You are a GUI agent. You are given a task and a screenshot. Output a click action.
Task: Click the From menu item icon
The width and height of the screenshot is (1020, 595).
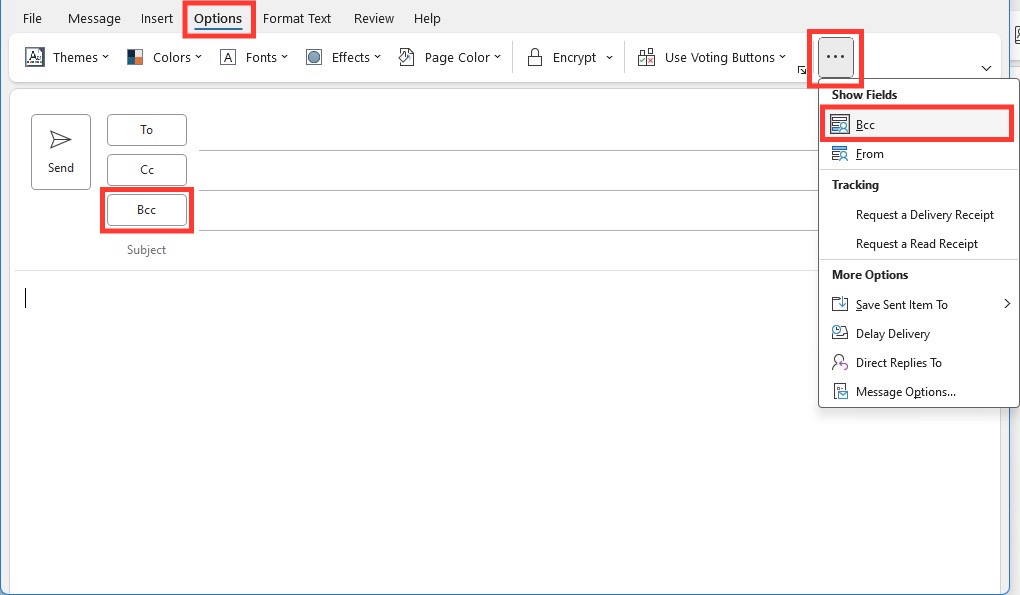(840, 154)
